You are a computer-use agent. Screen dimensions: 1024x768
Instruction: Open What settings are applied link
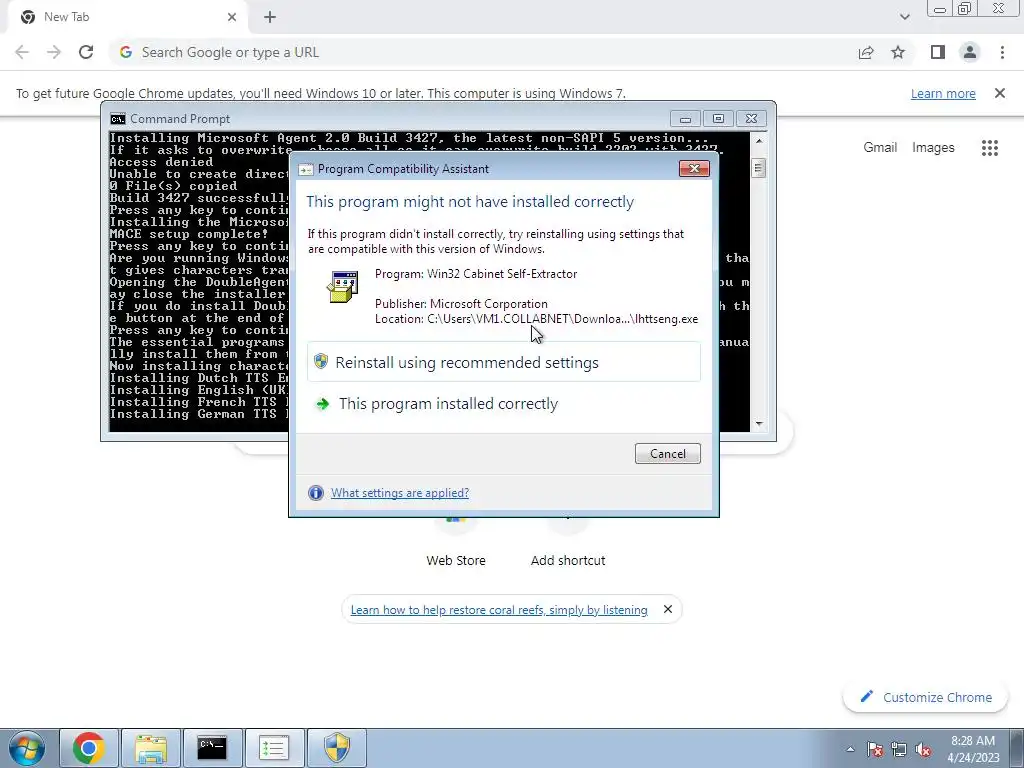(400, 493)
